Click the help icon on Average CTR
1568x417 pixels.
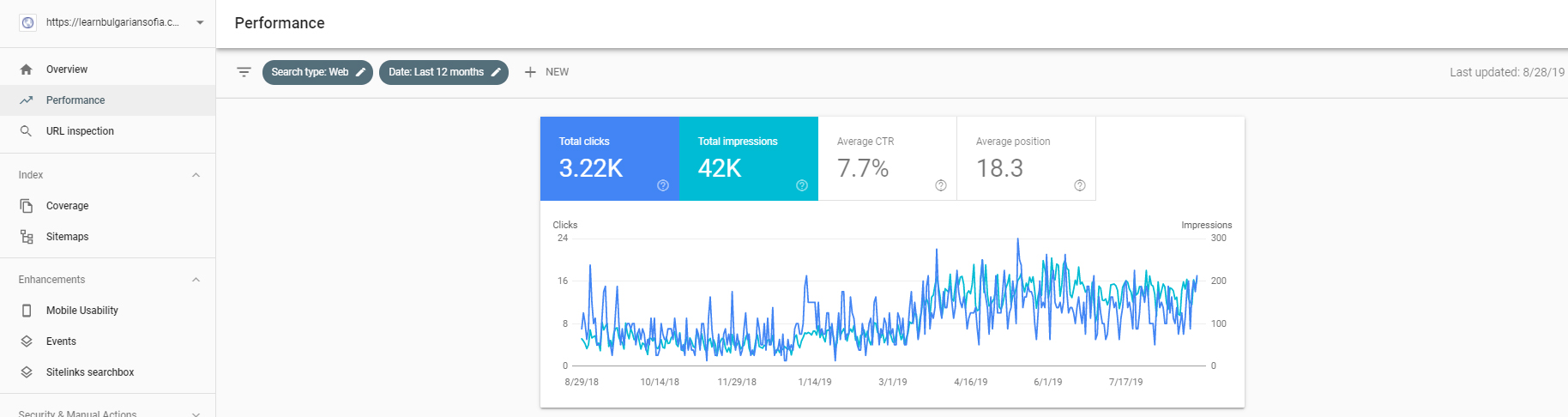pos(941,185)
